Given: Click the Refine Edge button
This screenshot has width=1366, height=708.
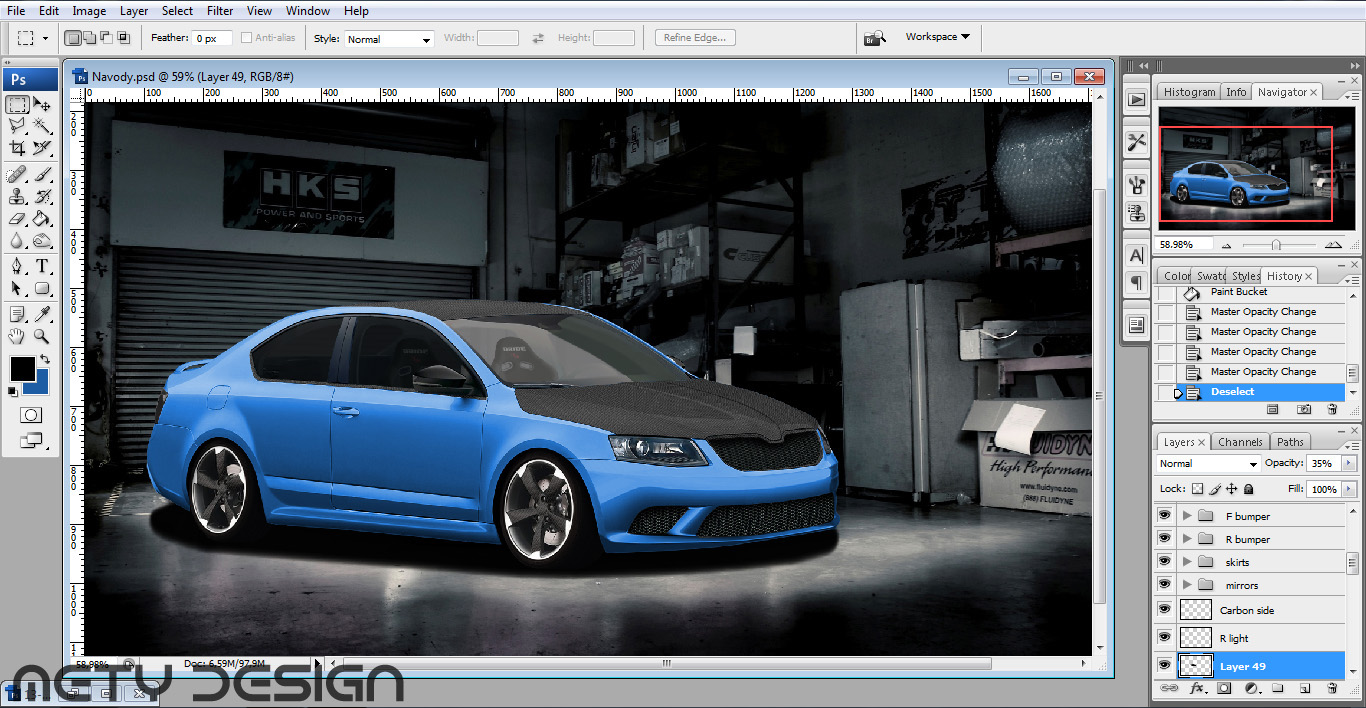Looking at the screenshot, I should click(x=696, y=38).
